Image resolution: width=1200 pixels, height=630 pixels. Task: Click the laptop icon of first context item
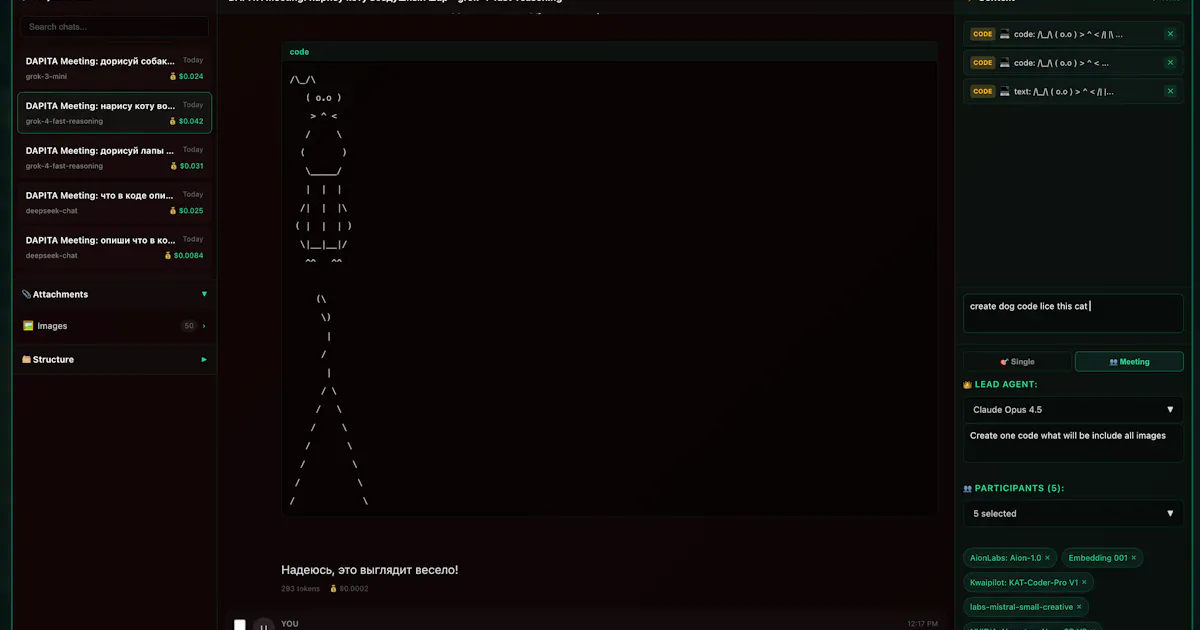click(1004, 34)
